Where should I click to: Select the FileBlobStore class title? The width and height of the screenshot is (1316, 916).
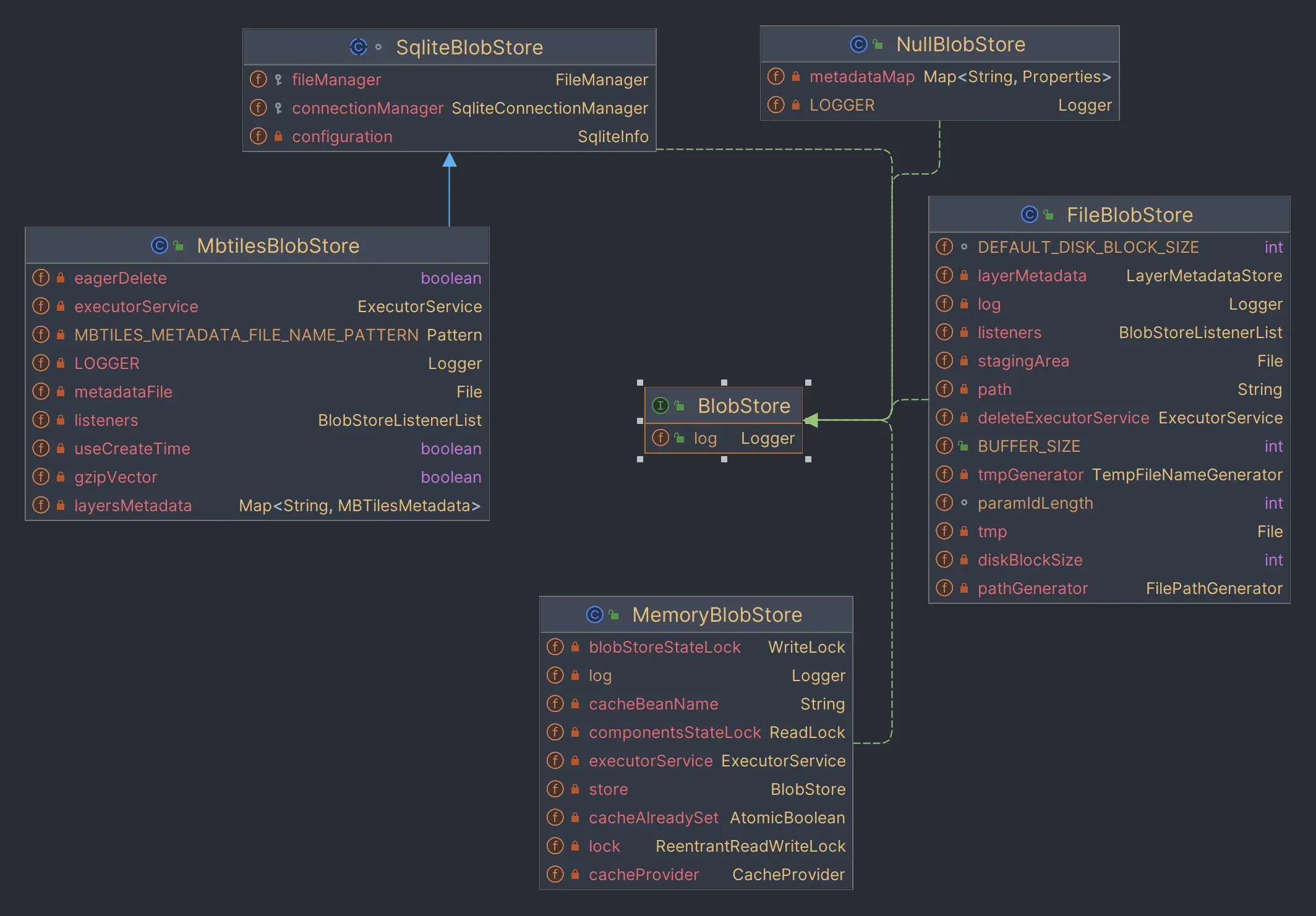coord(1130,214)
